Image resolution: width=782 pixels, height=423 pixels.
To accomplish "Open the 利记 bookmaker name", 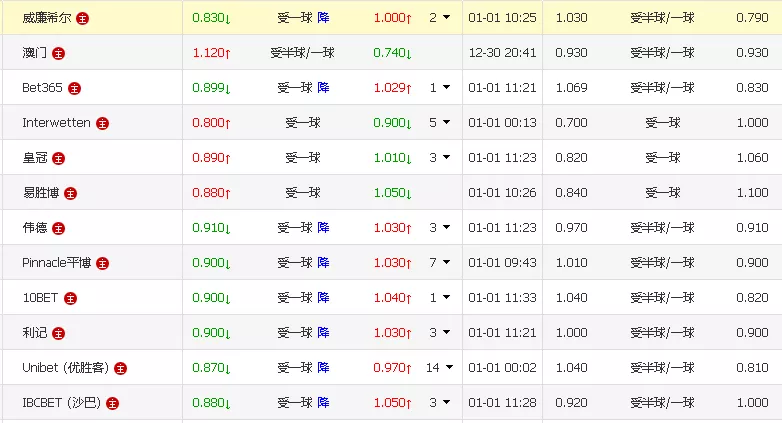I will 34,333.
